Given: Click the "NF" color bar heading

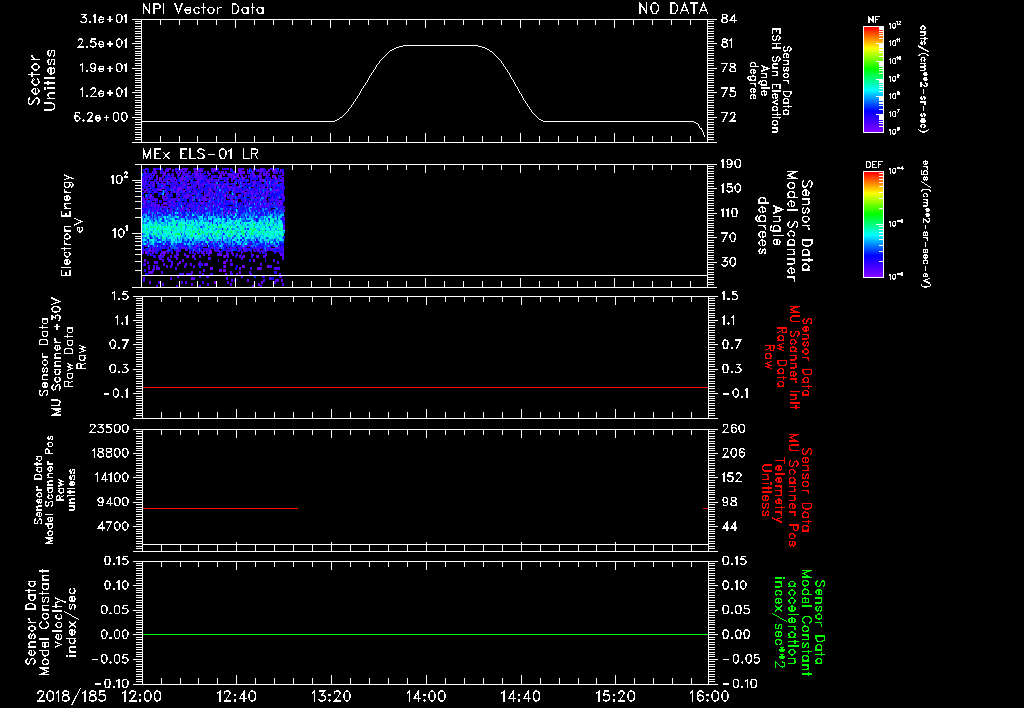Looking at the screenshot, I should (873, 20).
